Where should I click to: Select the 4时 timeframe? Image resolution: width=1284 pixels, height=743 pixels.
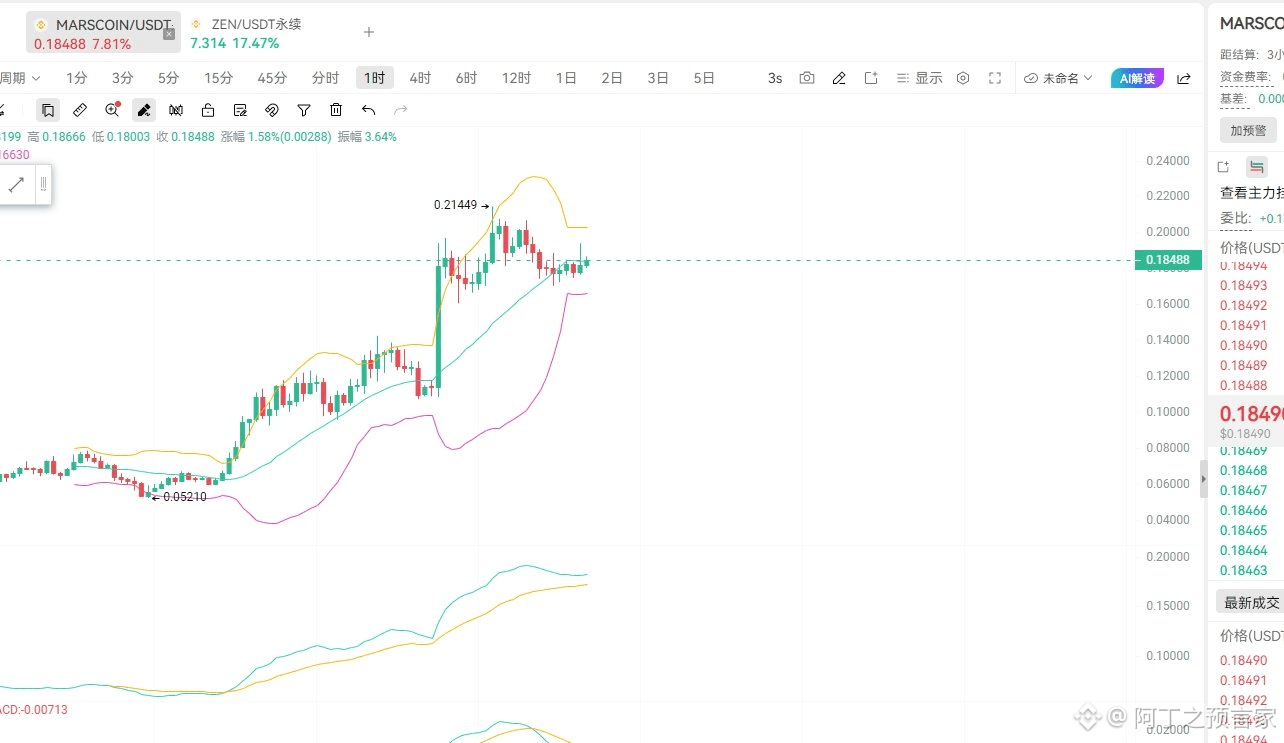pyautogui.click(x=420, y=78)
